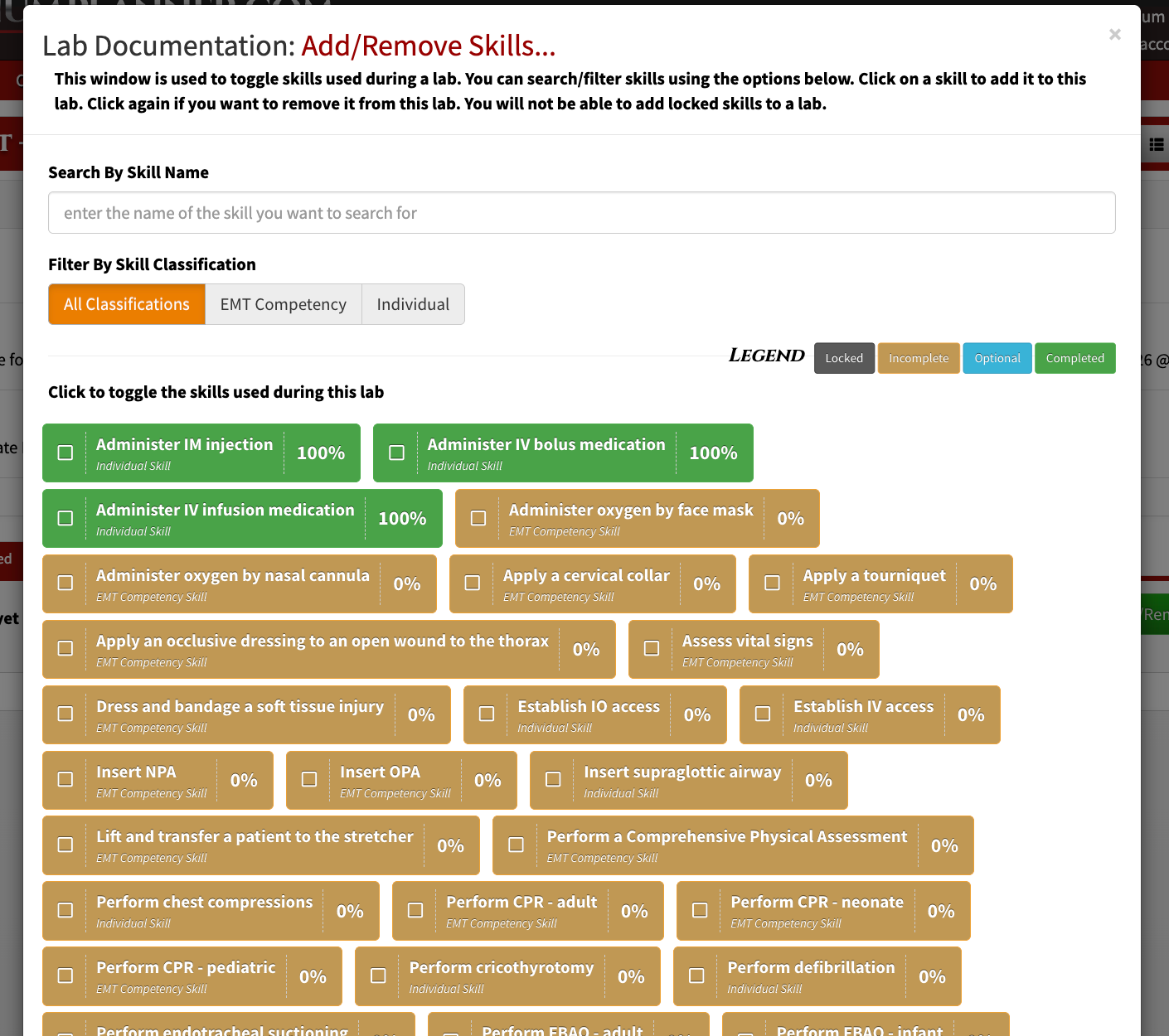Filter by EMT Competency classification
Image resolution: width=1169 pixels, height=1036 pixels.
(x=284, y=304)
